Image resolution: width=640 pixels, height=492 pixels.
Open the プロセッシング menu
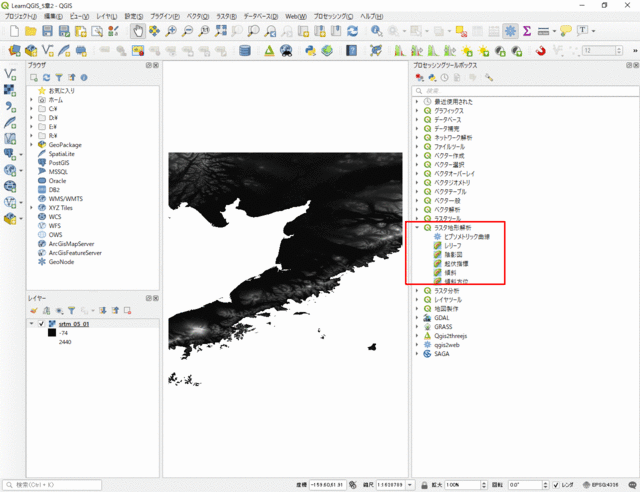[333, 16]
